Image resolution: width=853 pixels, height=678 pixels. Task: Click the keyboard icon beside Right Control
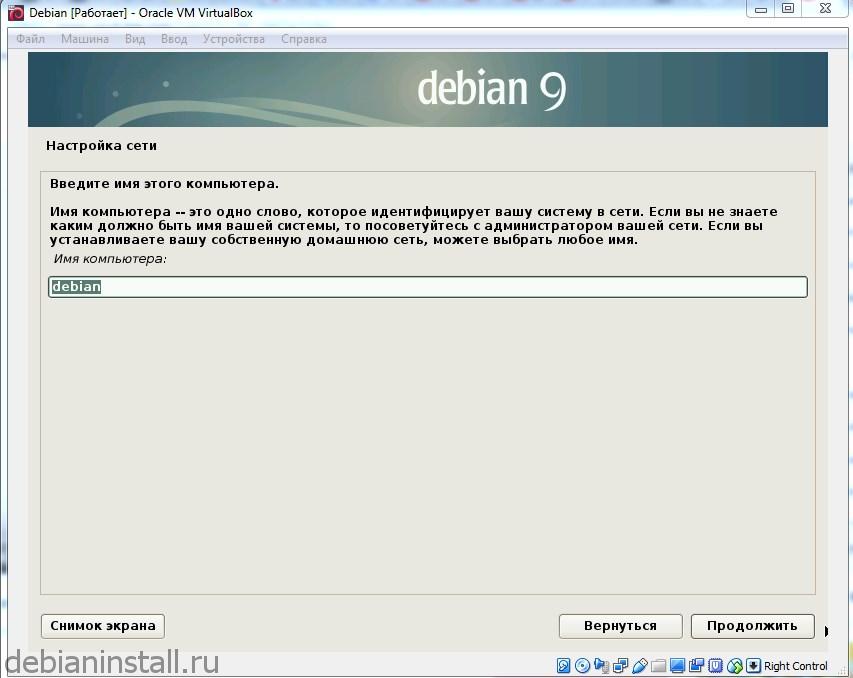pos(753,666)
